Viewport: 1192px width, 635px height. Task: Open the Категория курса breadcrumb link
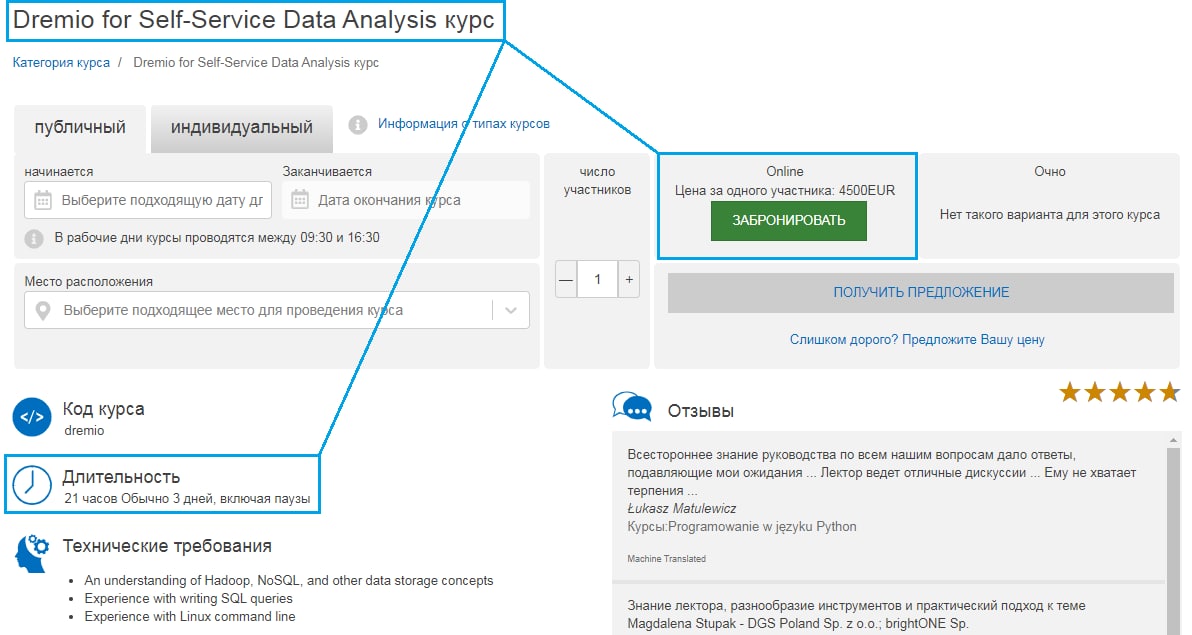pyautogui.click(x=61, y=62)
